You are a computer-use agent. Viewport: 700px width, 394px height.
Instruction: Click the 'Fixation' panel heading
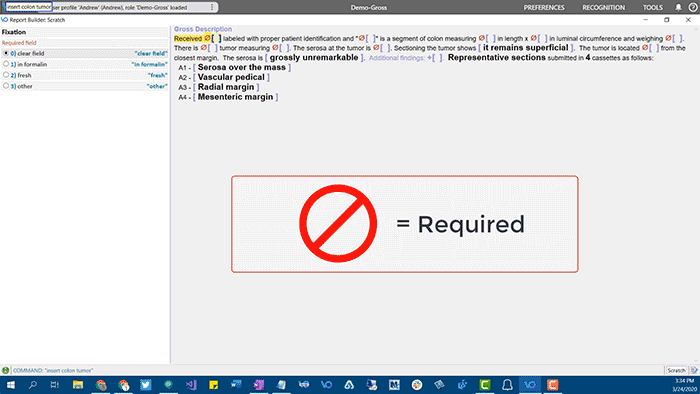click(x=14, y=32)
